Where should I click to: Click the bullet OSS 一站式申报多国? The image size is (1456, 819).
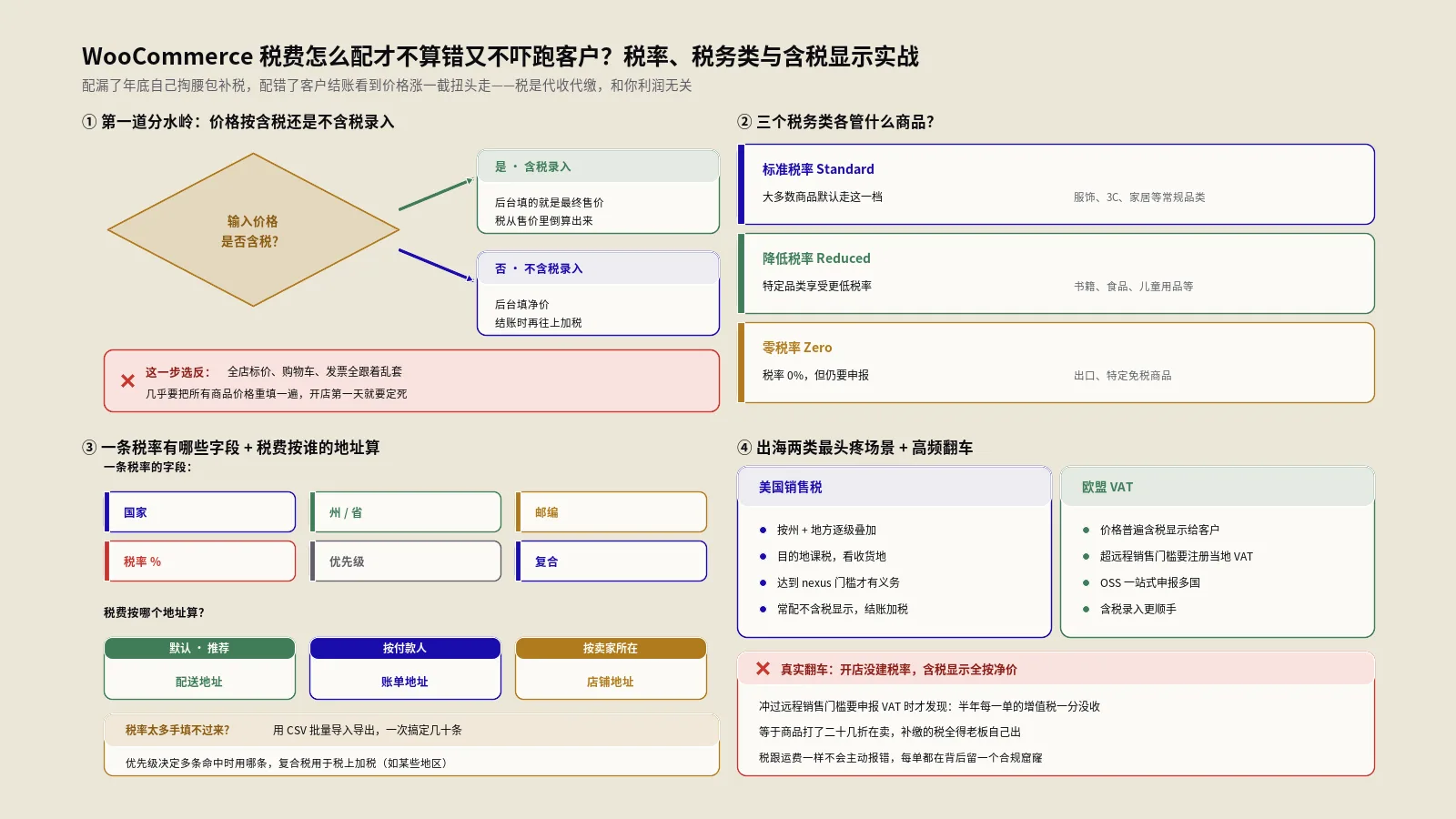coord(1149,582)
